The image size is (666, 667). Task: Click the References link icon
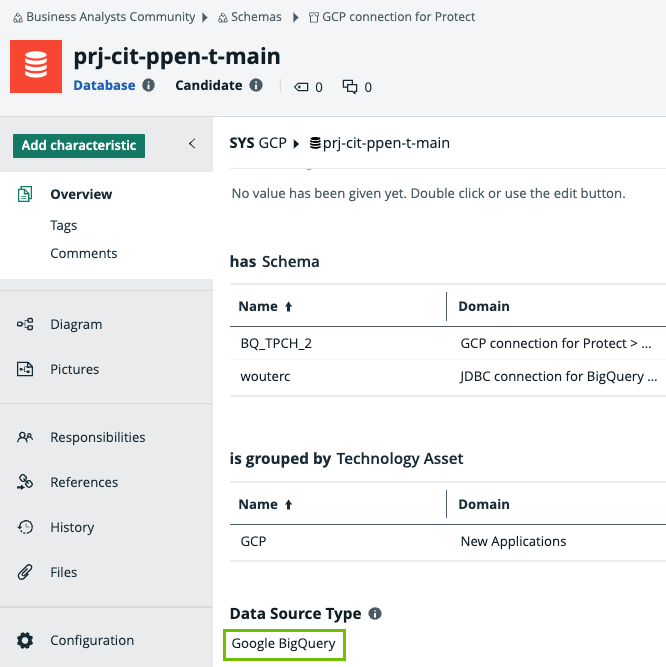tap(25, 482)
